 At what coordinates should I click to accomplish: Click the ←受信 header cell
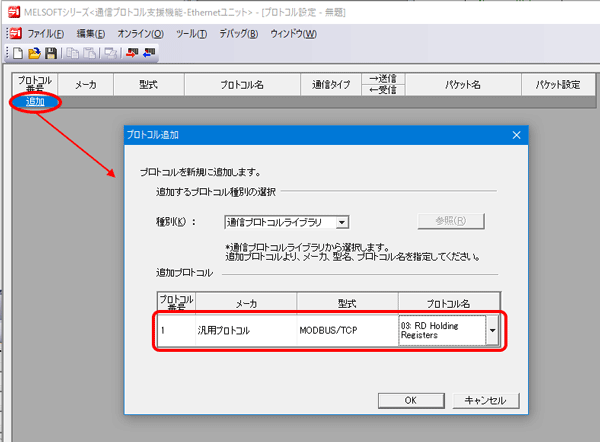[x=383, y=90]
